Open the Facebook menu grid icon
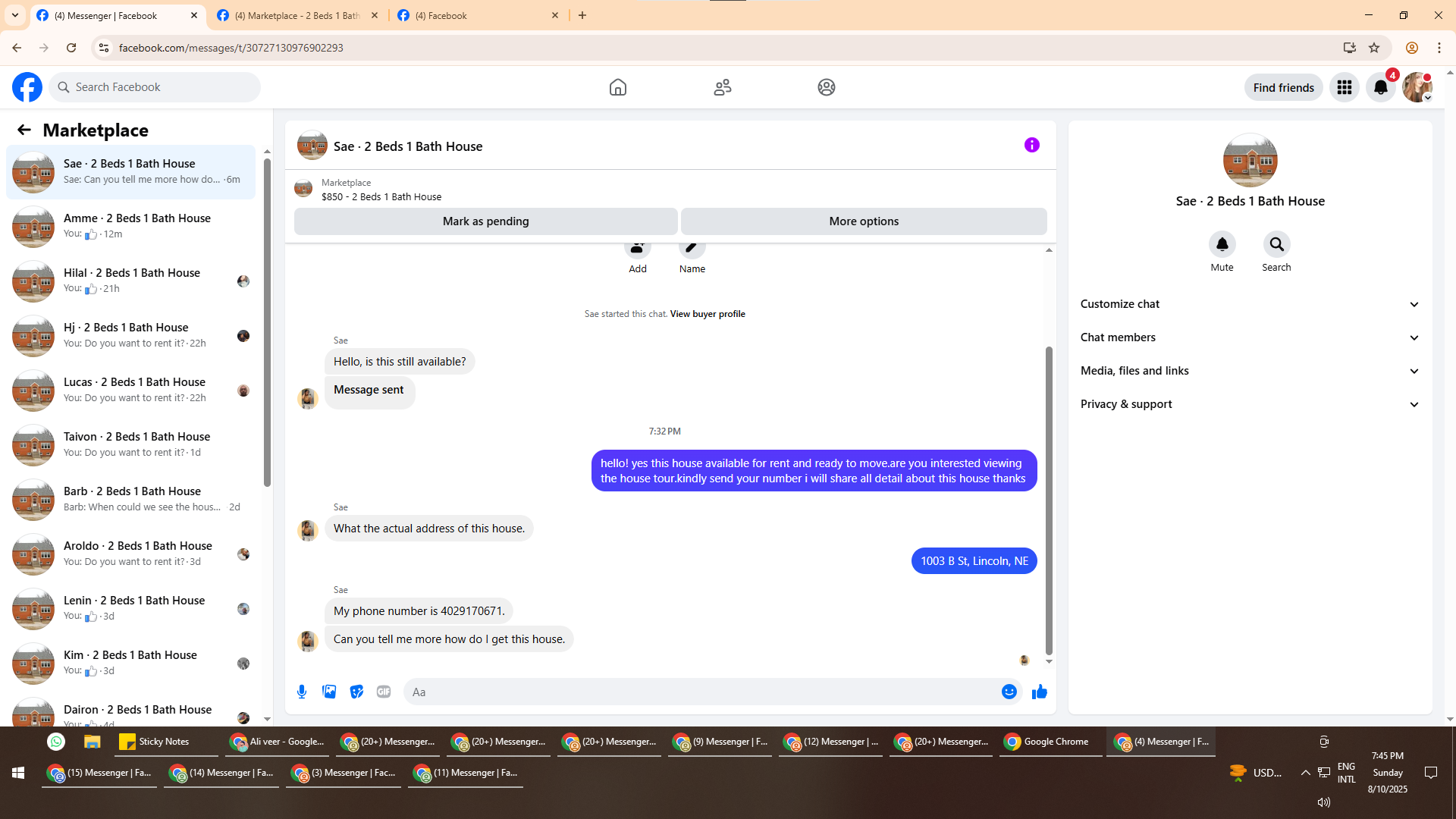The image size is (1456, 819). 1344,87
